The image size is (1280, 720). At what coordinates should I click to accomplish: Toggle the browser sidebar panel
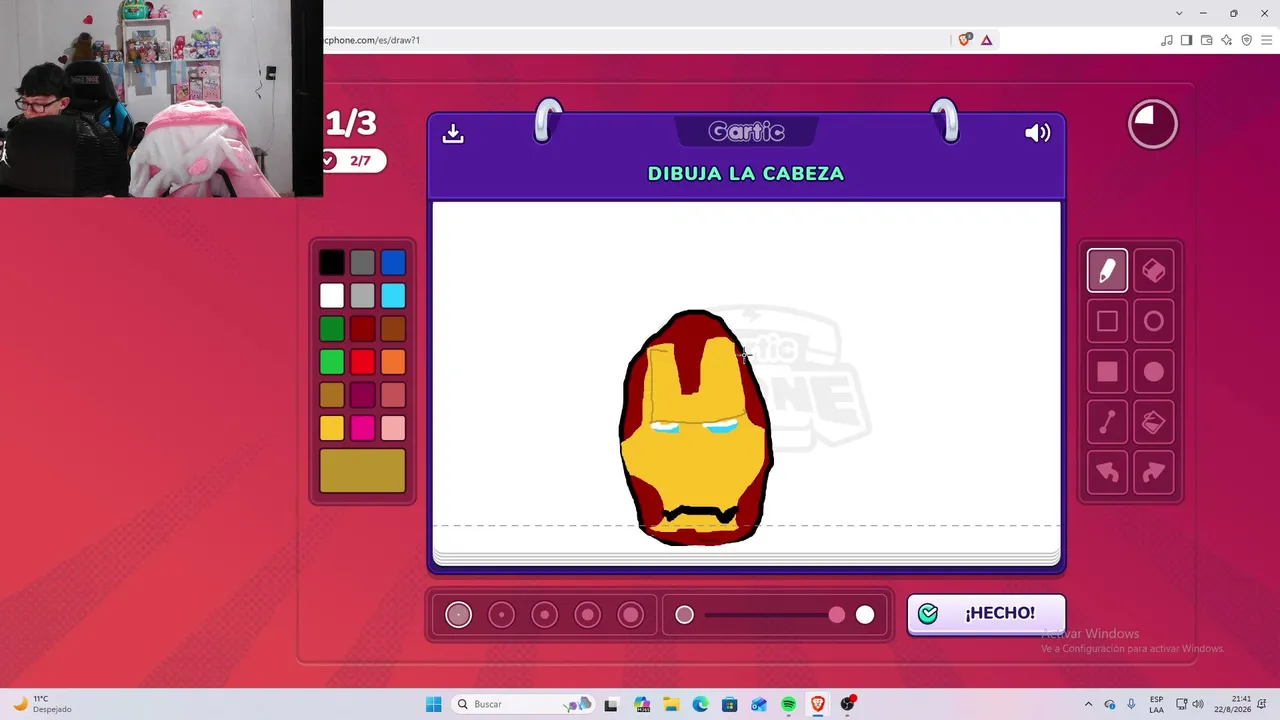[1186, 40]
